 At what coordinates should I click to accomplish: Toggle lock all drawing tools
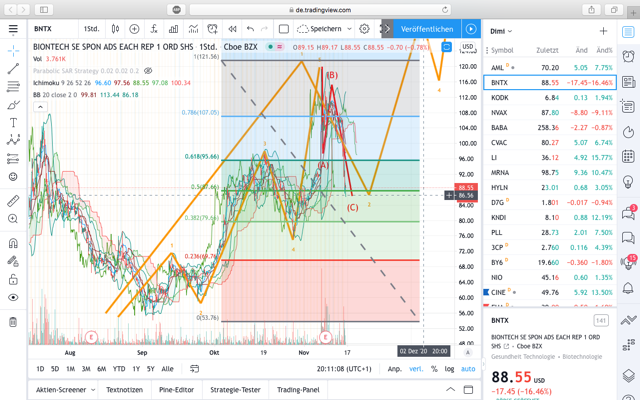click(x=13, y=279)
